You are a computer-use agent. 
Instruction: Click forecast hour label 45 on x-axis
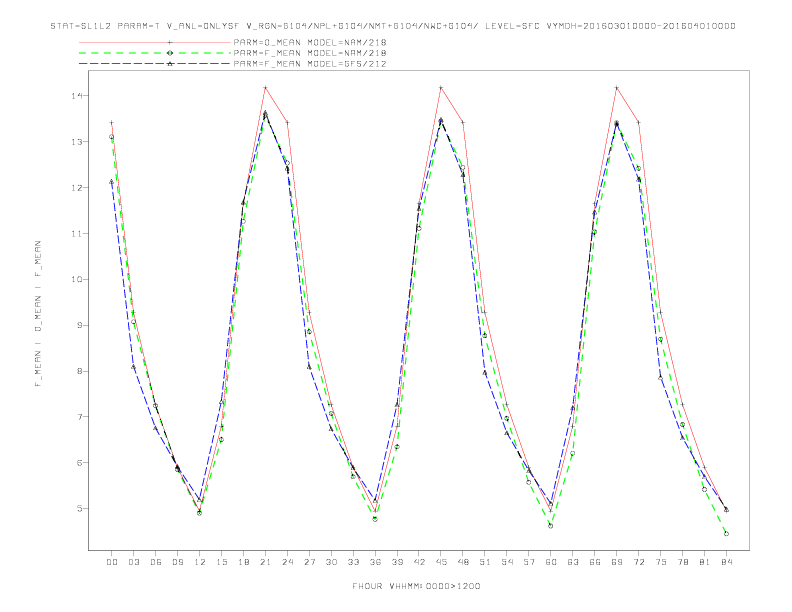pyautogui.click(x=441, y=562)
